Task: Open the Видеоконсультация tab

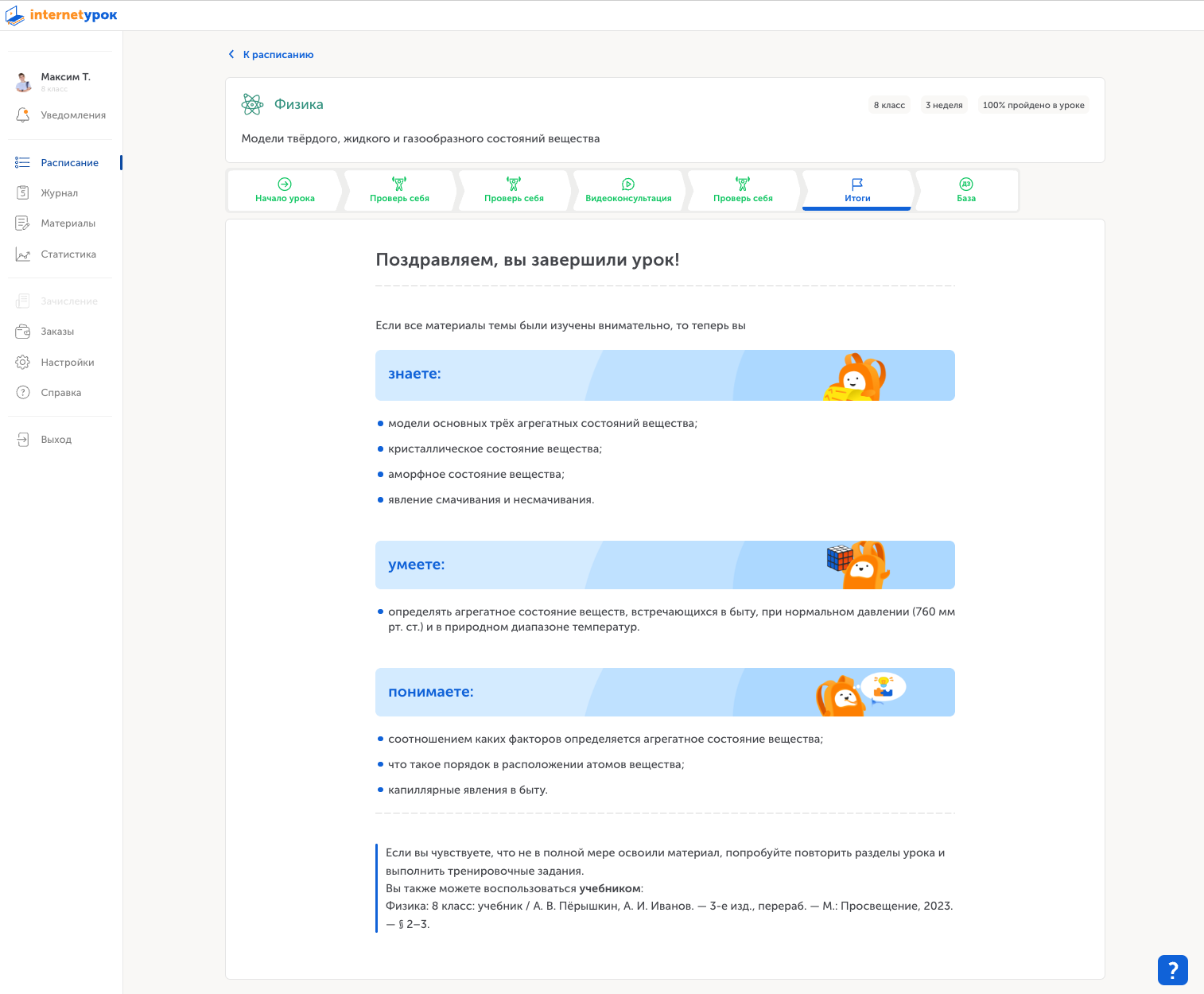Action: 628,191
